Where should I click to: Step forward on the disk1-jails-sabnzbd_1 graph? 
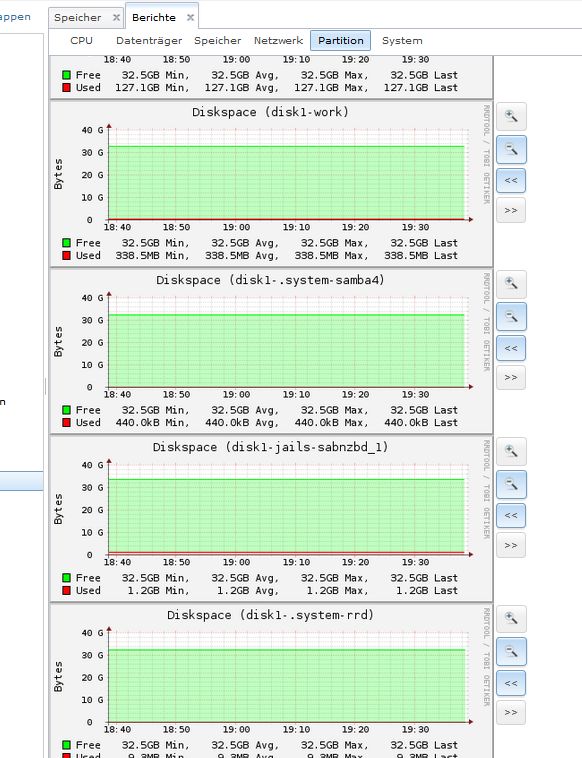[511, 545]
